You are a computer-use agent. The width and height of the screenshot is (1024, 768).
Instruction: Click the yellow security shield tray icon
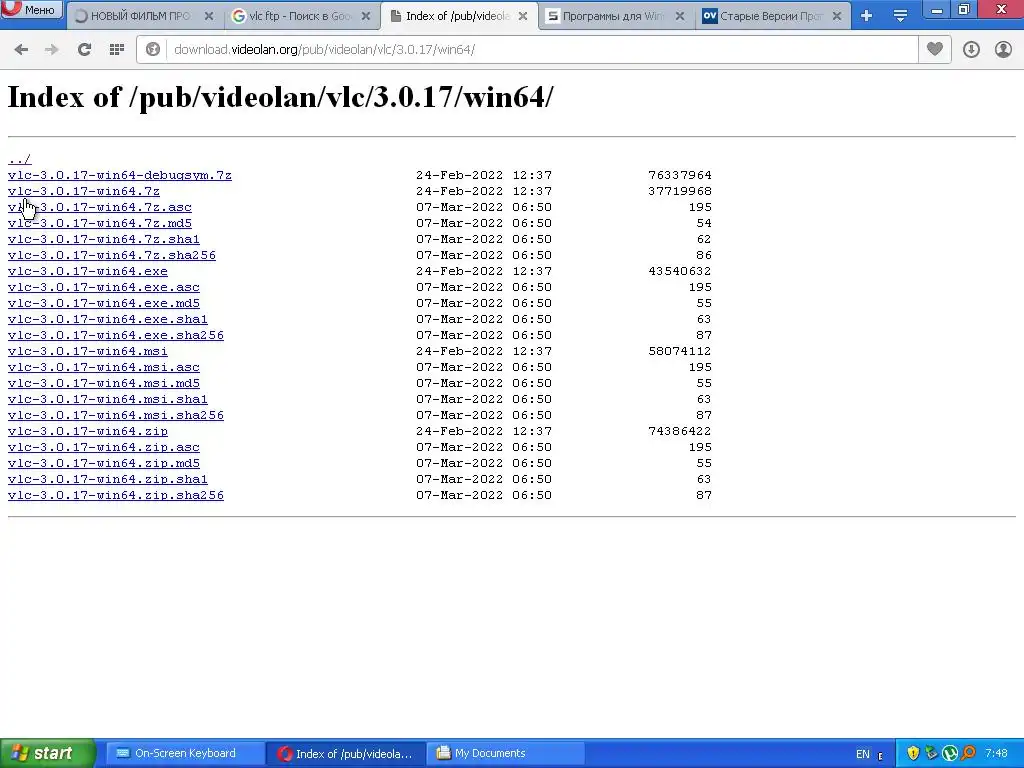913,754
